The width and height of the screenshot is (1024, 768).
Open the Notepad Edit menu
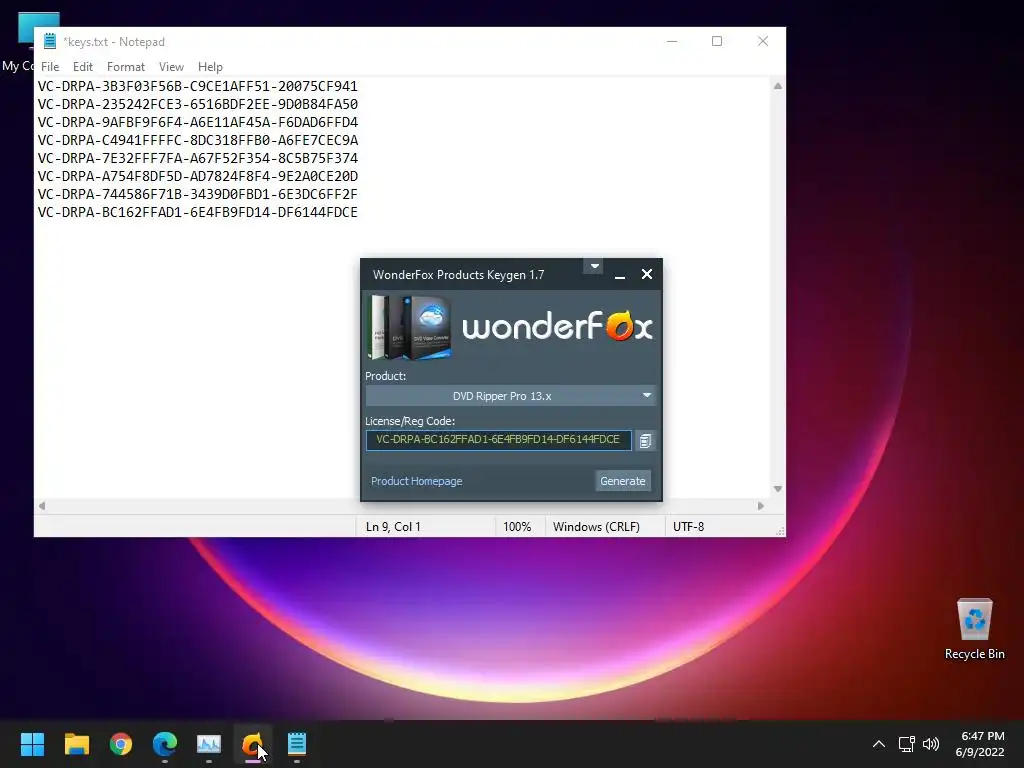[x=82, y=67]
